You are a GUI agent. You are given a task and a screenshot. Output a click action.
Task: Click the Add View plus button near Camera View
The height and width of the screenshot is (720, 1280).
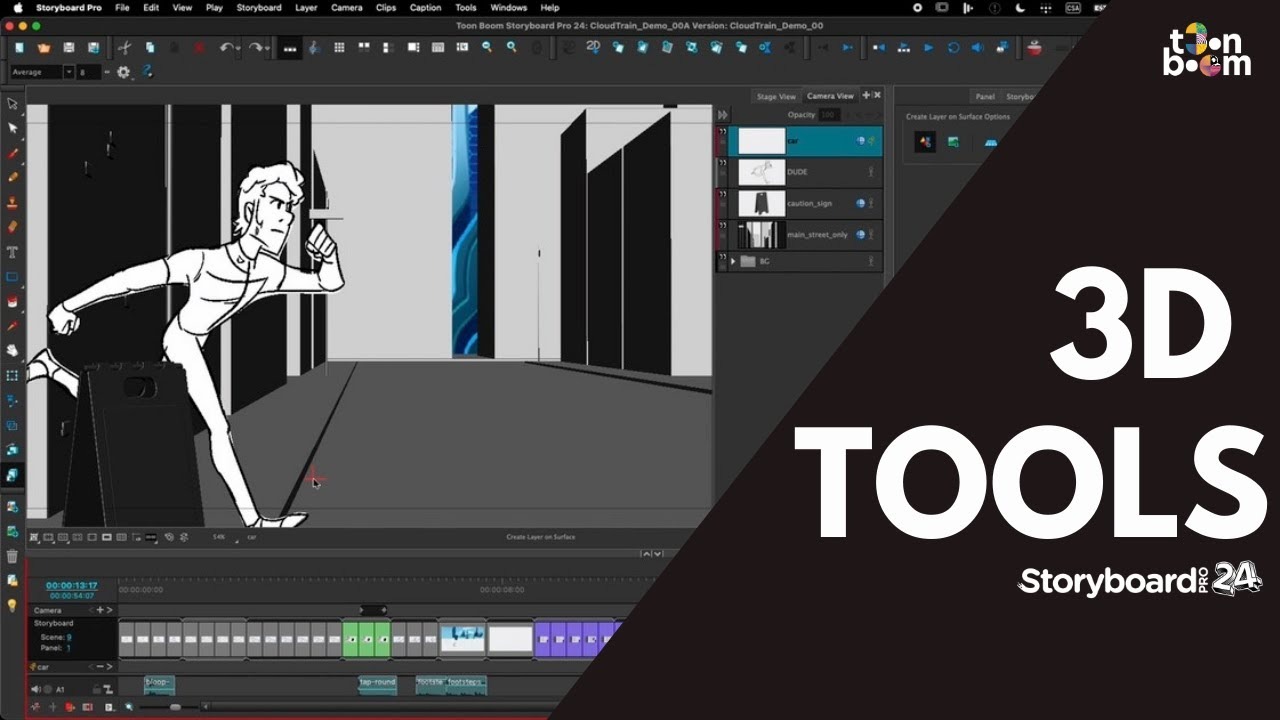click(865, 95)
